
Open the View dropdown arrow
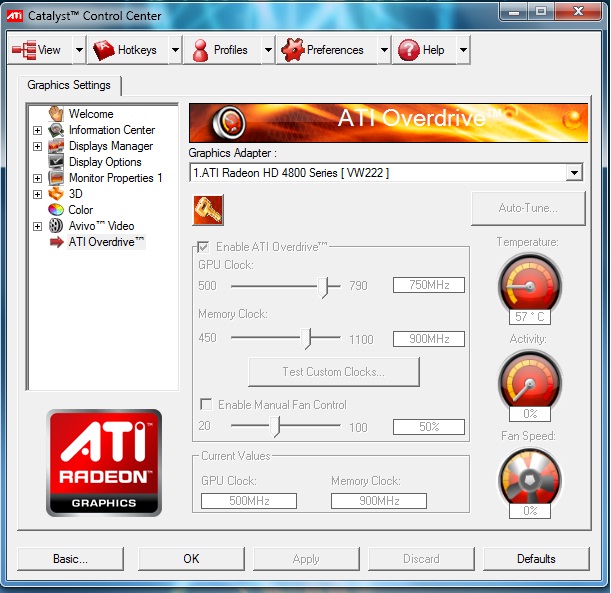(79, 50)
